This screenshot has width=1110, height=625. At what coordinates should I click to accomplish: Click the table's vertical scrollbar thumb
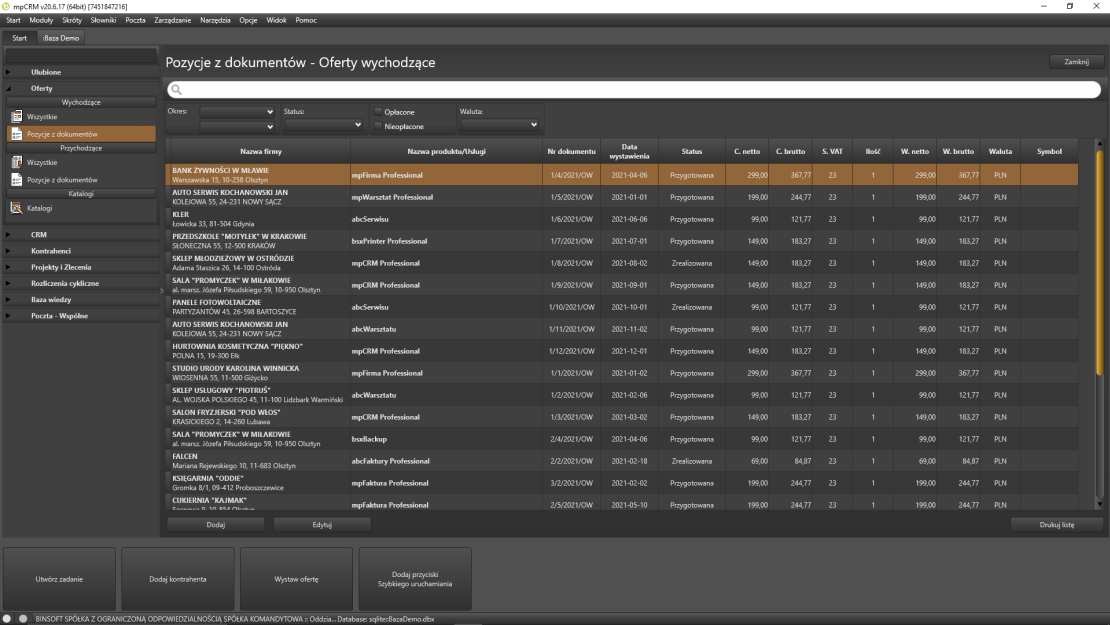[1099, 262]
